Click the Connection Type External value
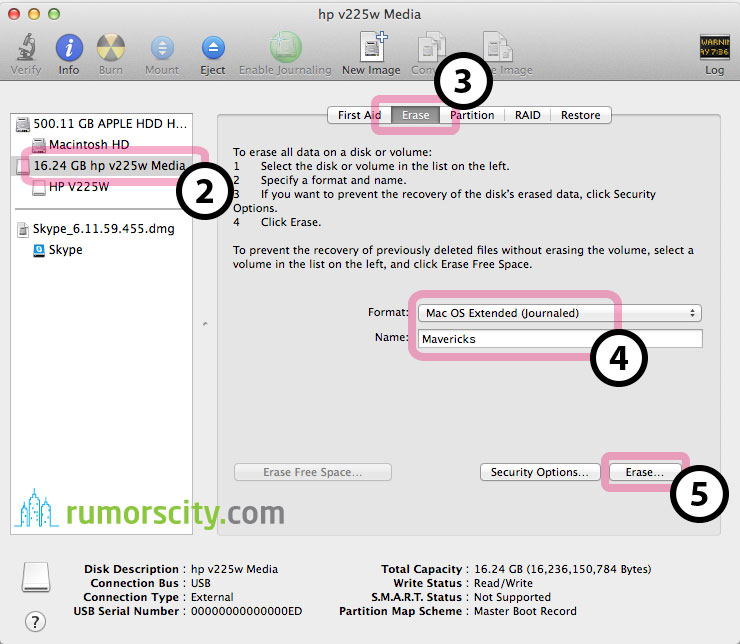The width and height of the screenshot is (740, 644). coord(212,597)
